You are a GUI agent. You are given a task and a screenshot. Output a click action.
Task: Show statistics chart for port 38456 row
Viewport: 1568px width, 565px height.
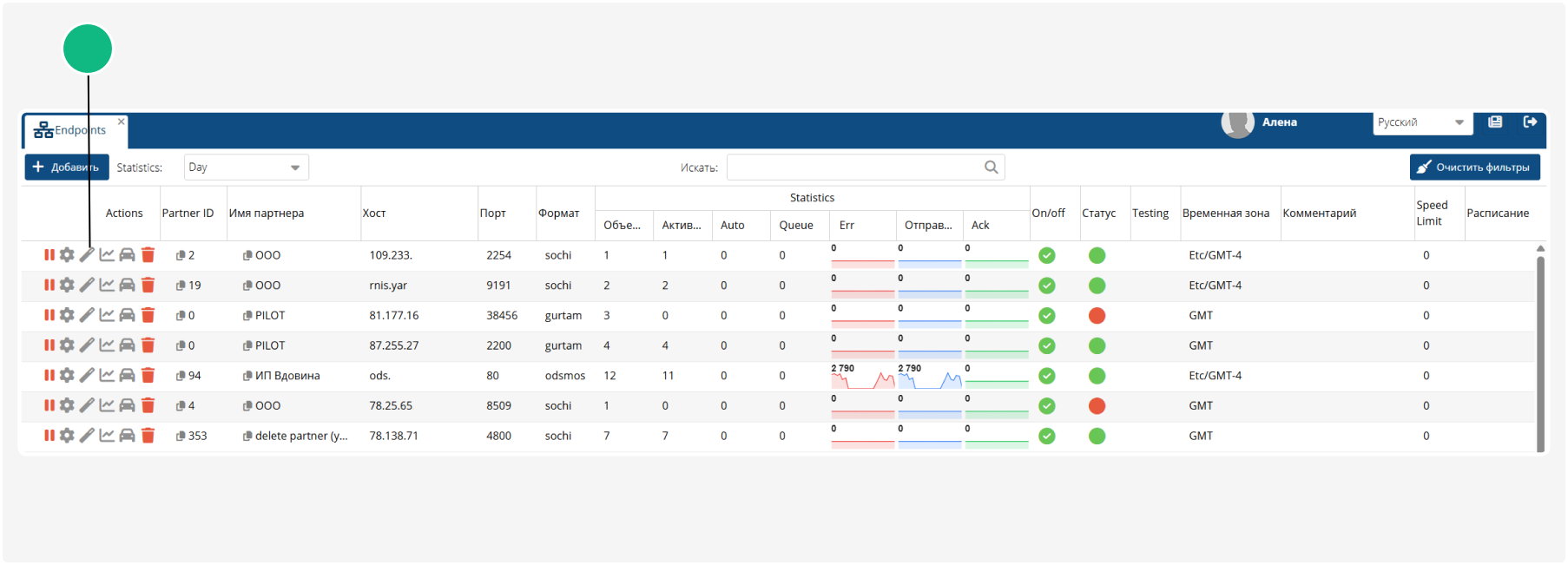point(107,315)
